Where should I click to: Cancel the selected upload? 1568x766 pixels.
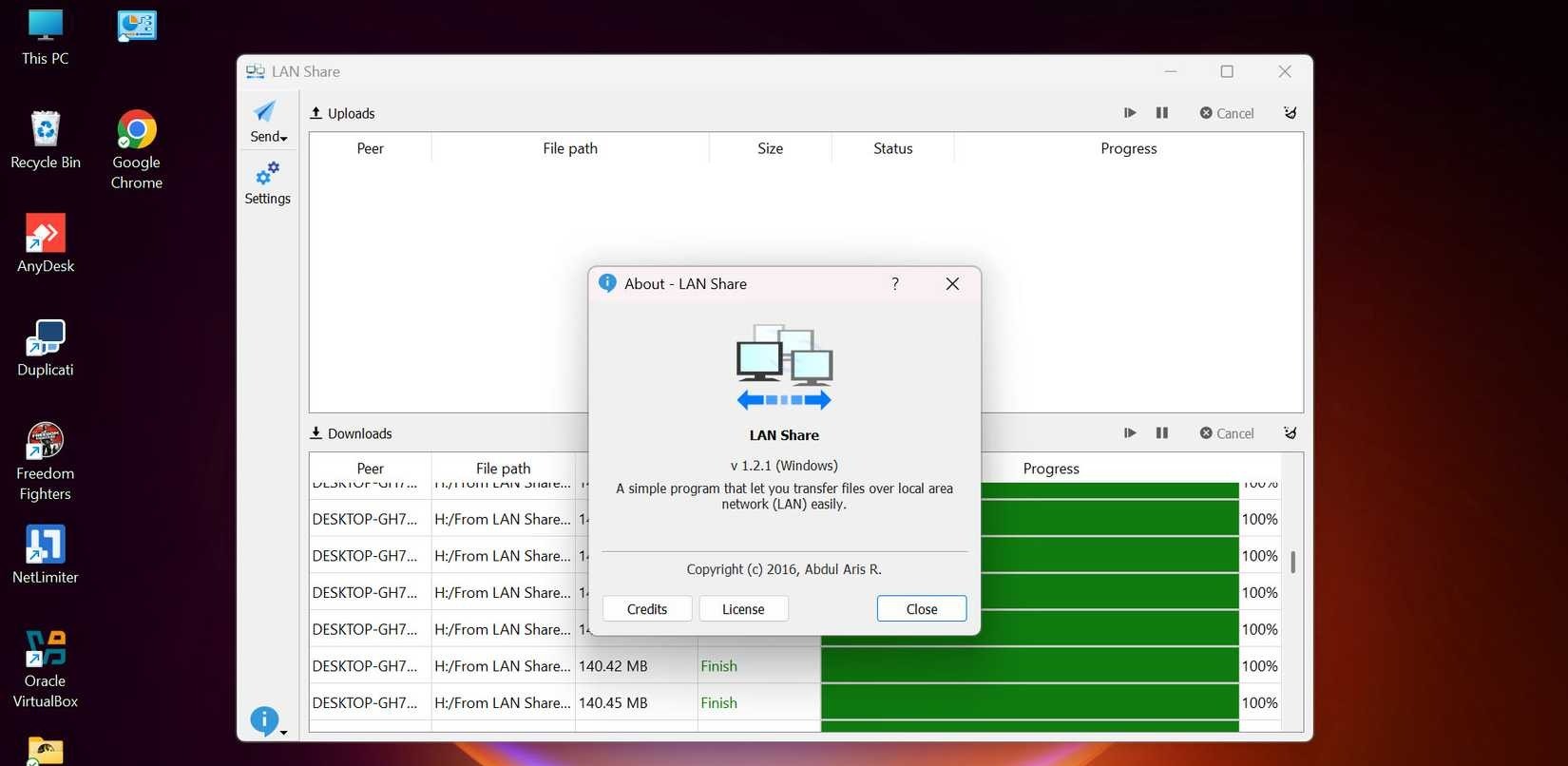click(1227, 113)
